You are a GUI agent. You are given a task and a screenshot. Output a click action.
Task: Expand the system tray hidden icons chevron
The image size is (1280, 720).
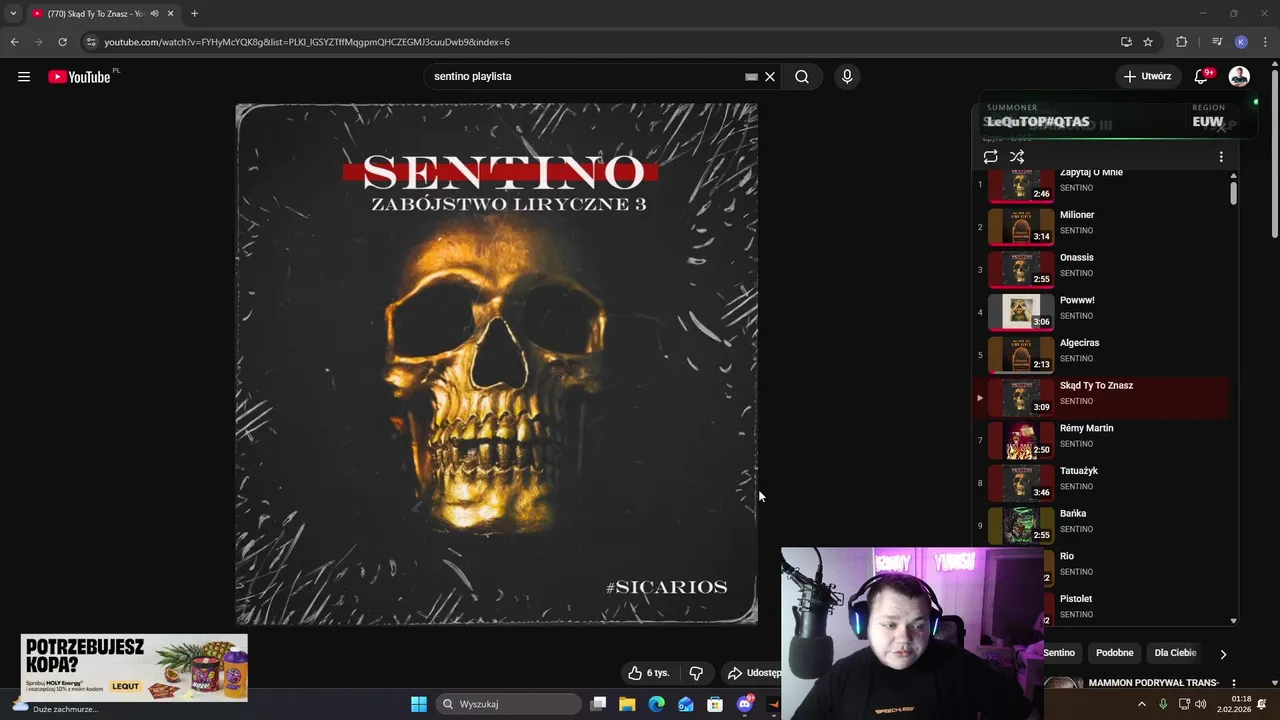pyautogui.click(x=1142, y=704)
